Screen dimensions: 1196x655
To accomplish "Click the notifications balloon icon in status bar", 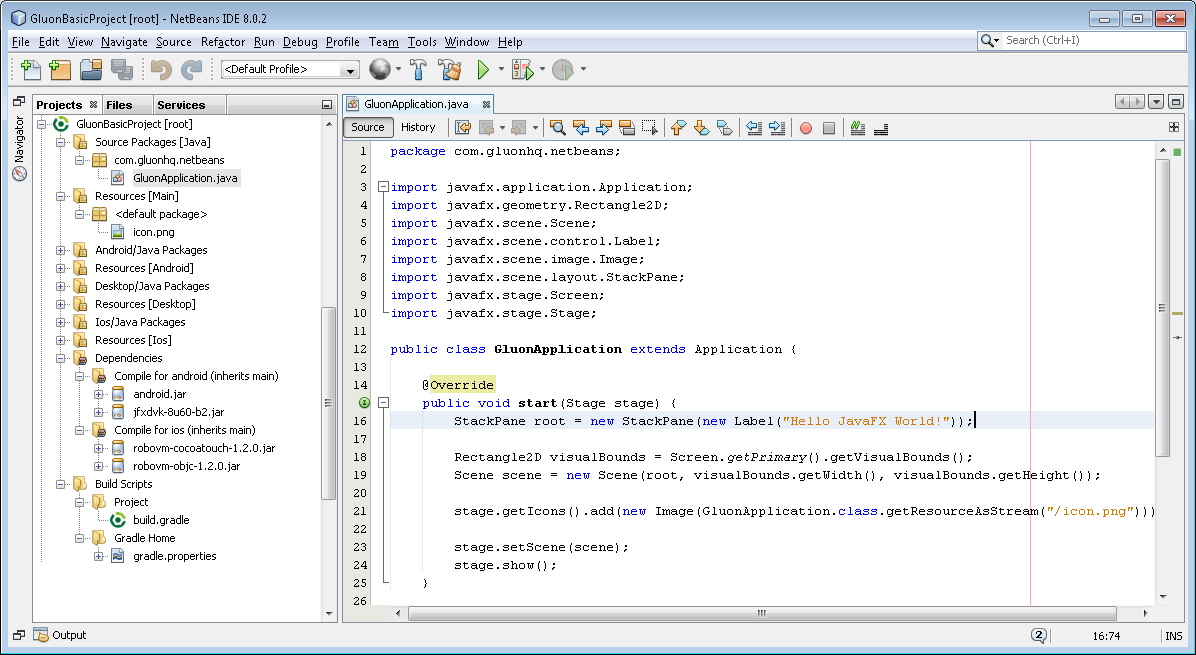I will (x=1039, y=635).
